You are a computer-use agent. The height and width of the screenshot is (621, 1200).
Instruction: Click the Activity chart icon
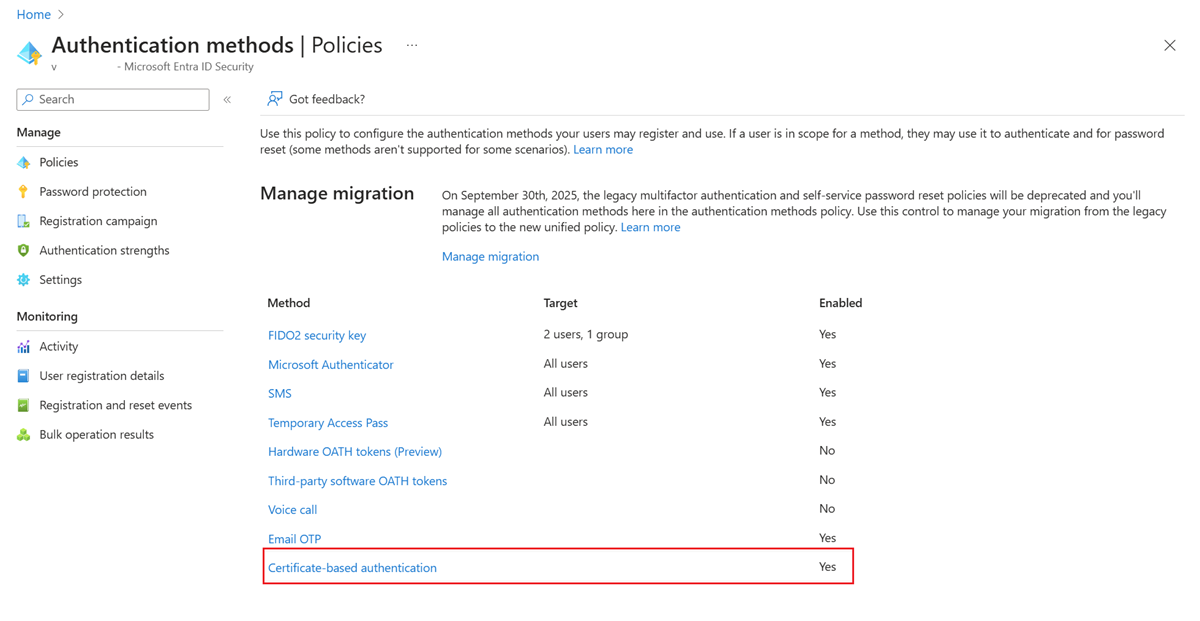click(24, 347)
